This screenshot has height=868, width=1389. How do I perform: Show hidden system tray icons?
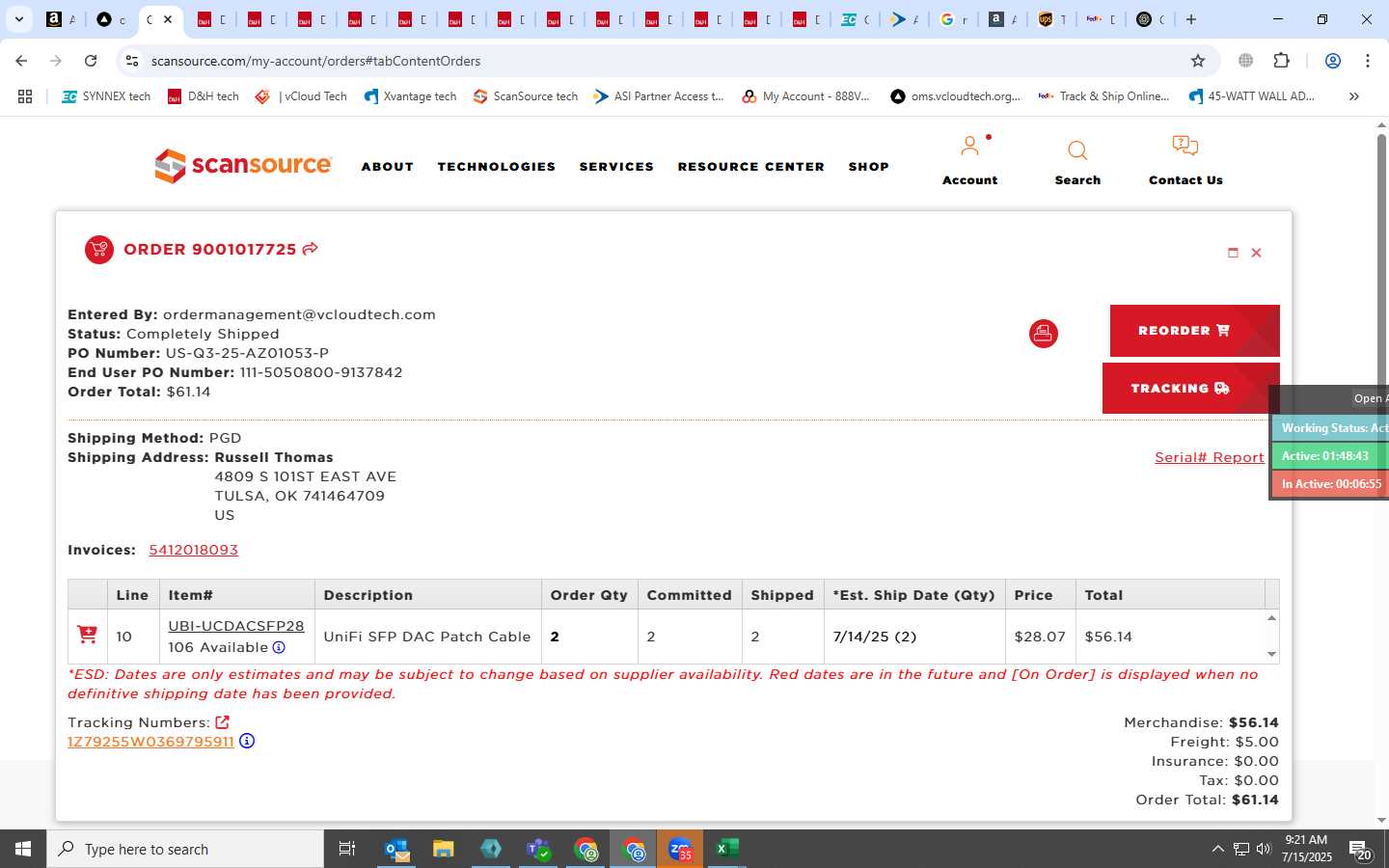tap(1217, 849)
